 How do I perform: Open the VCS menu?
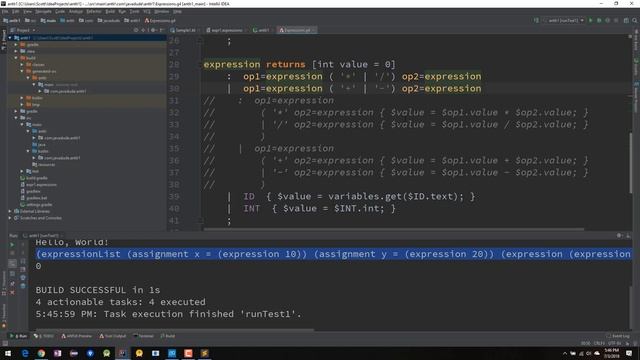tap(147, 11)
